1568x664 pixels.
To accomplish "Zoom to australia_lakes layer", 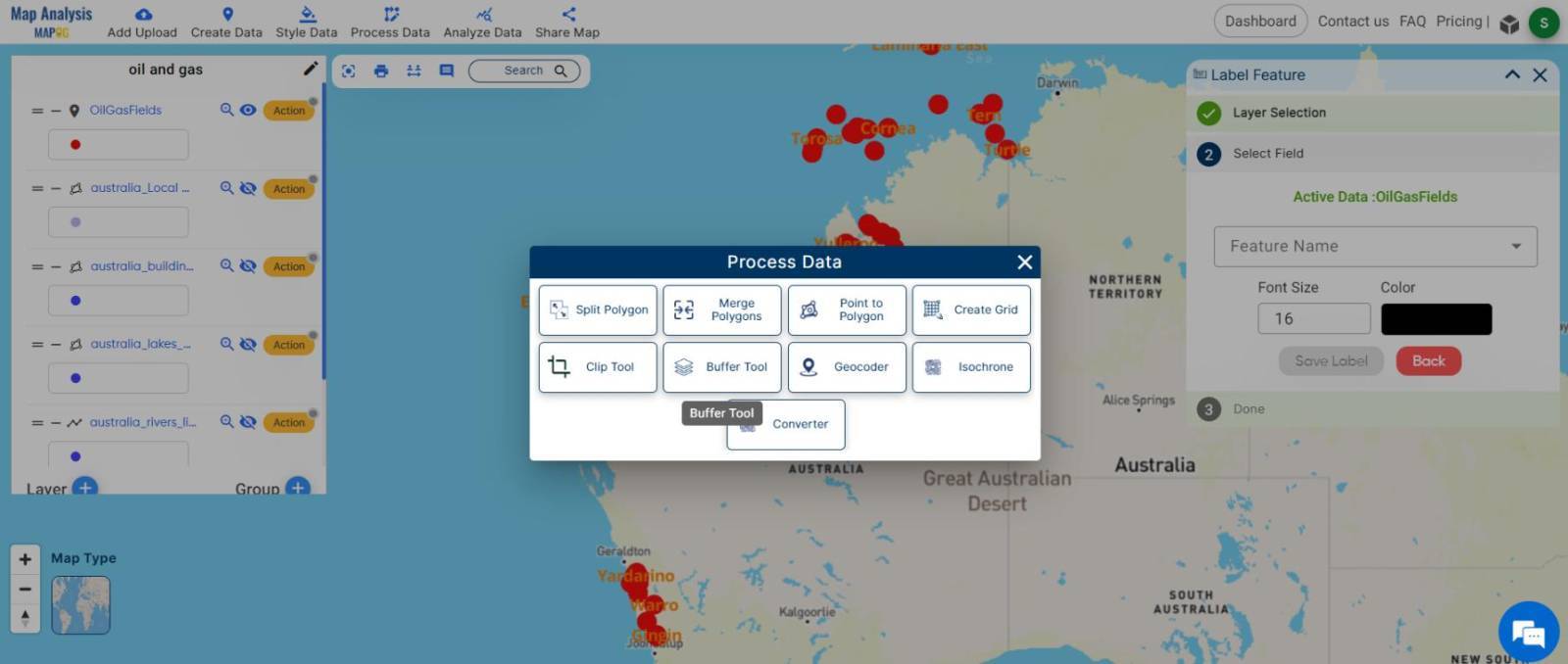I will pyautogui.click(x=226, y=344).
